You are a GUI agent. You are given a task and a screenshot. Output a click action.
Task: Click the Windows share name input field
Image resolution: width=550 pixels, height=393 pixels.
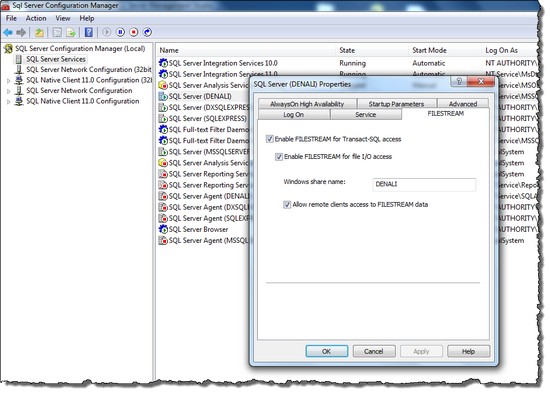[x=424, y=185]
